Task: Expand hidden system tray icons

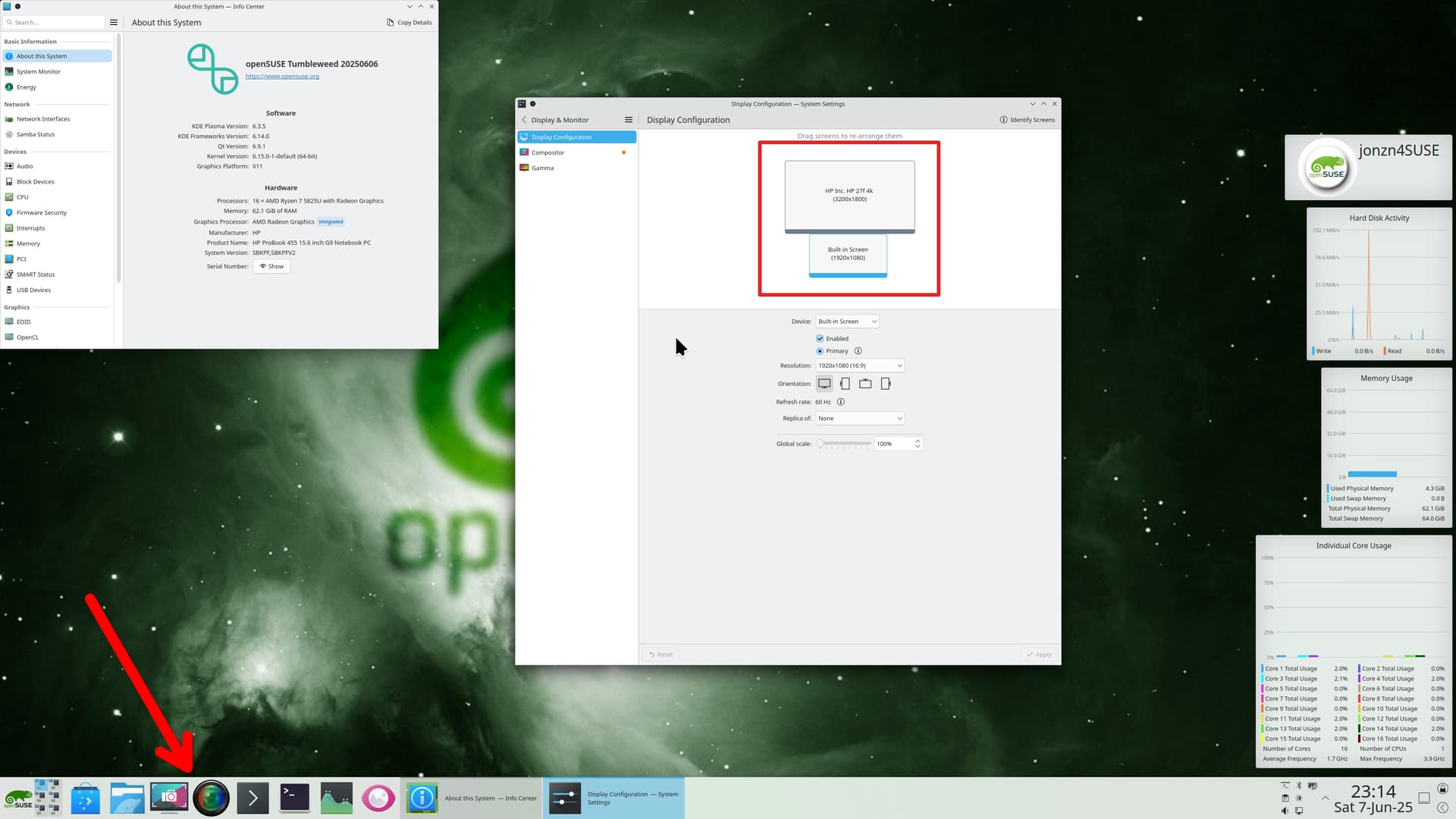Action: 1325,798
